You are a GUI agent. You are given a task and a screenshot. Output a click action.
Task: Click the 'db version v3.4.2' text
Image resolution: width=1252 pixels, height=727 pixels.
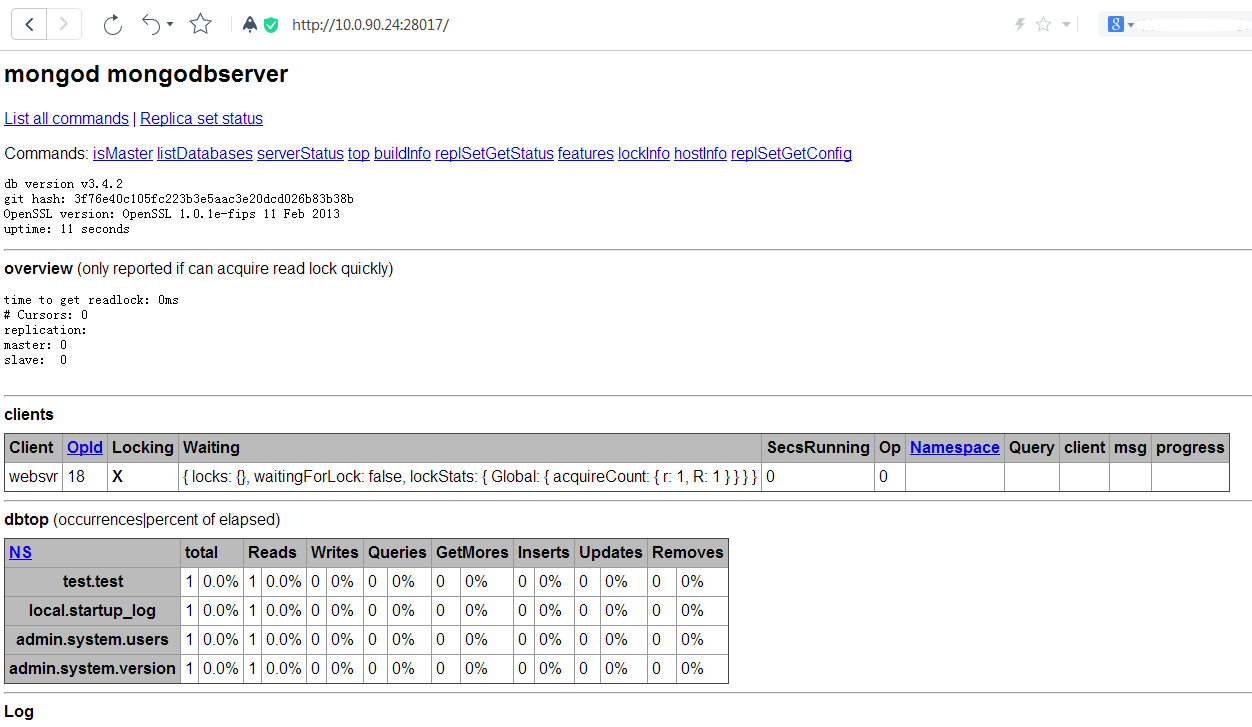tap(64, 184)
